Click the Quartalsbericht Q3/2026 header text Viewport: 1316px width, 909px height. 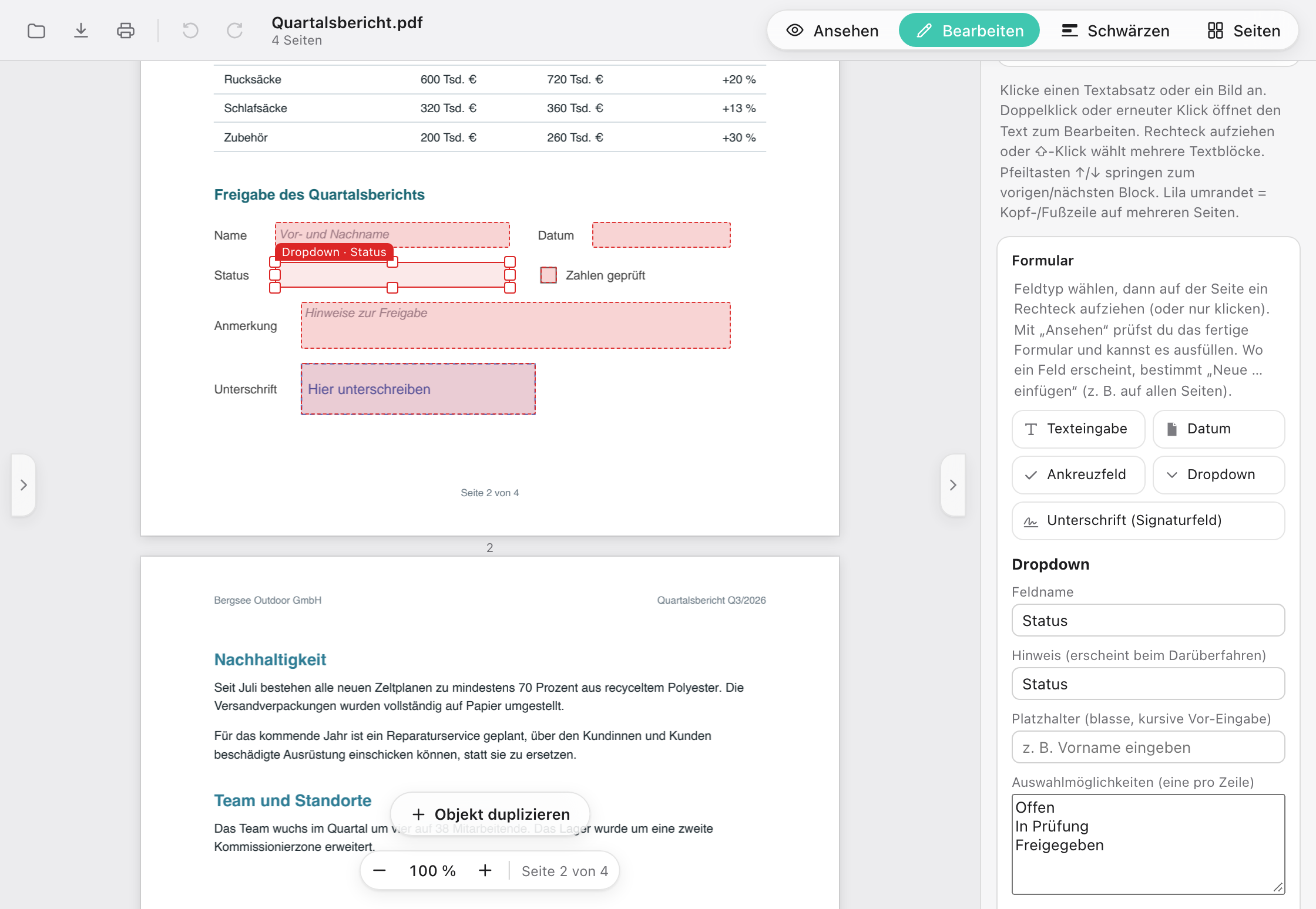click(711, 600)
